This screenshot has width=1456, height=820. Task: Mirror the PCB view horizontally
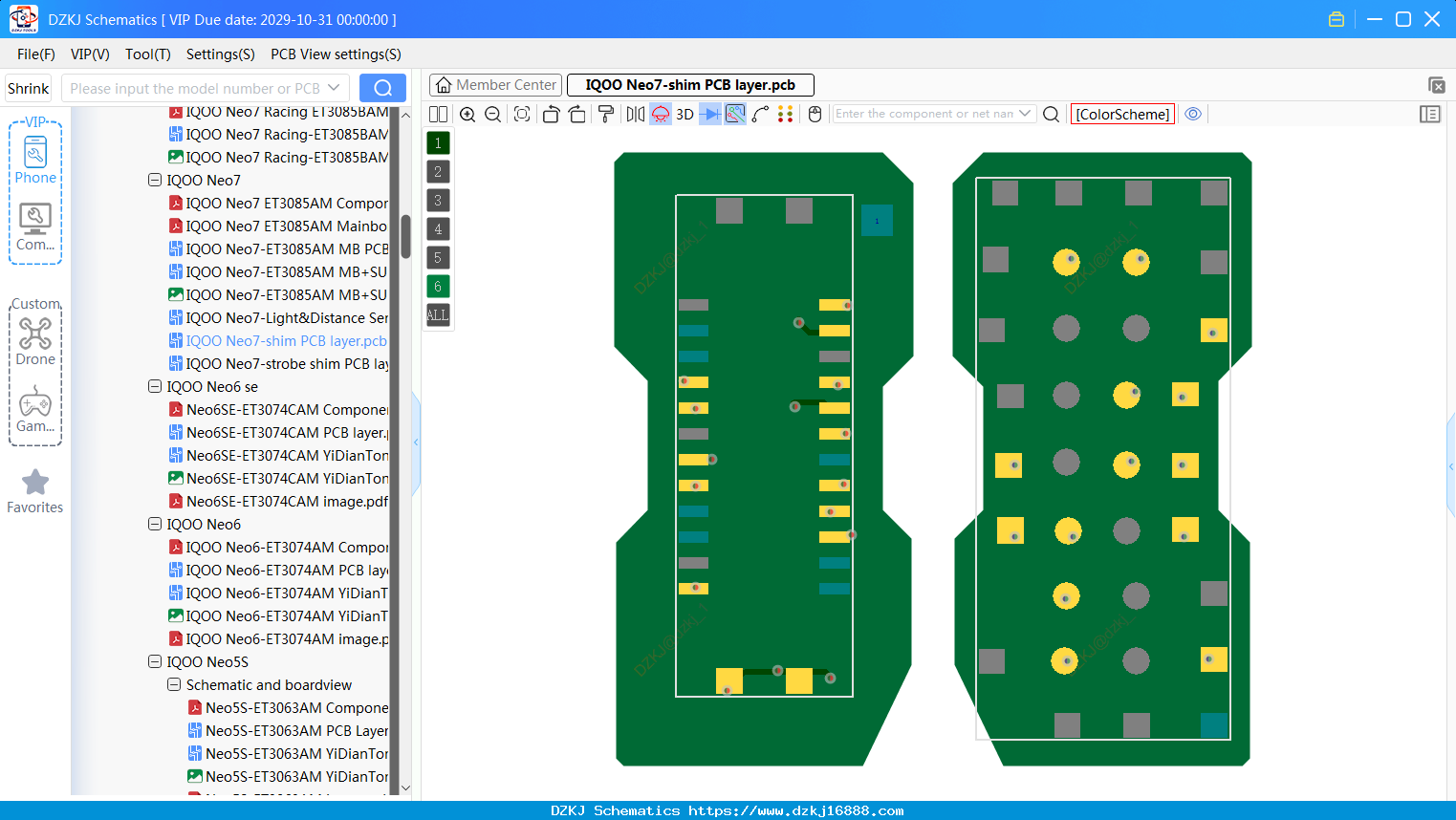click(635, 115)
